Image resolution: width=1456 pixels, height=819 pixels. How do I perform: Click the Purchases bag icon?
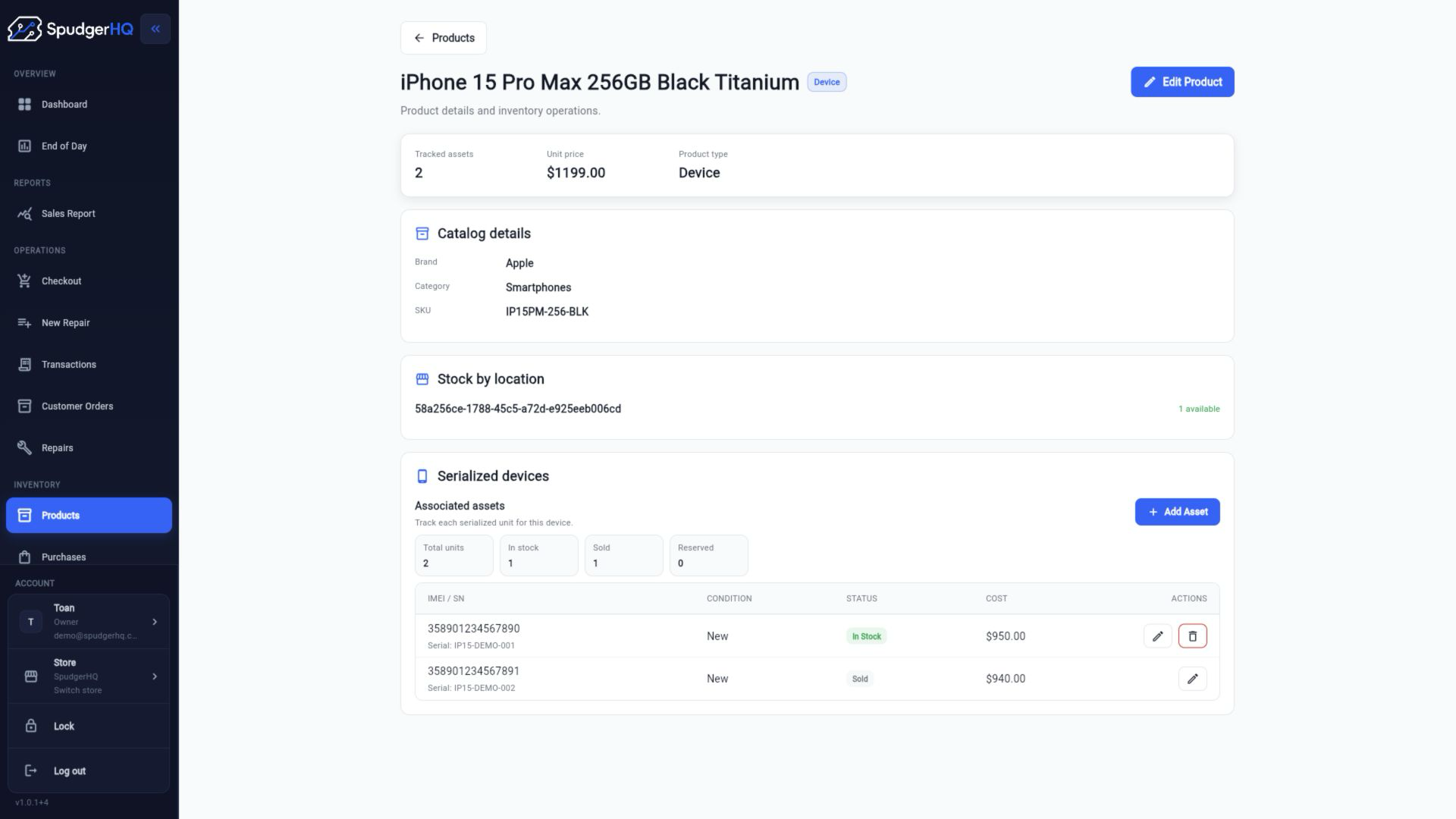(x=24, y=557)
